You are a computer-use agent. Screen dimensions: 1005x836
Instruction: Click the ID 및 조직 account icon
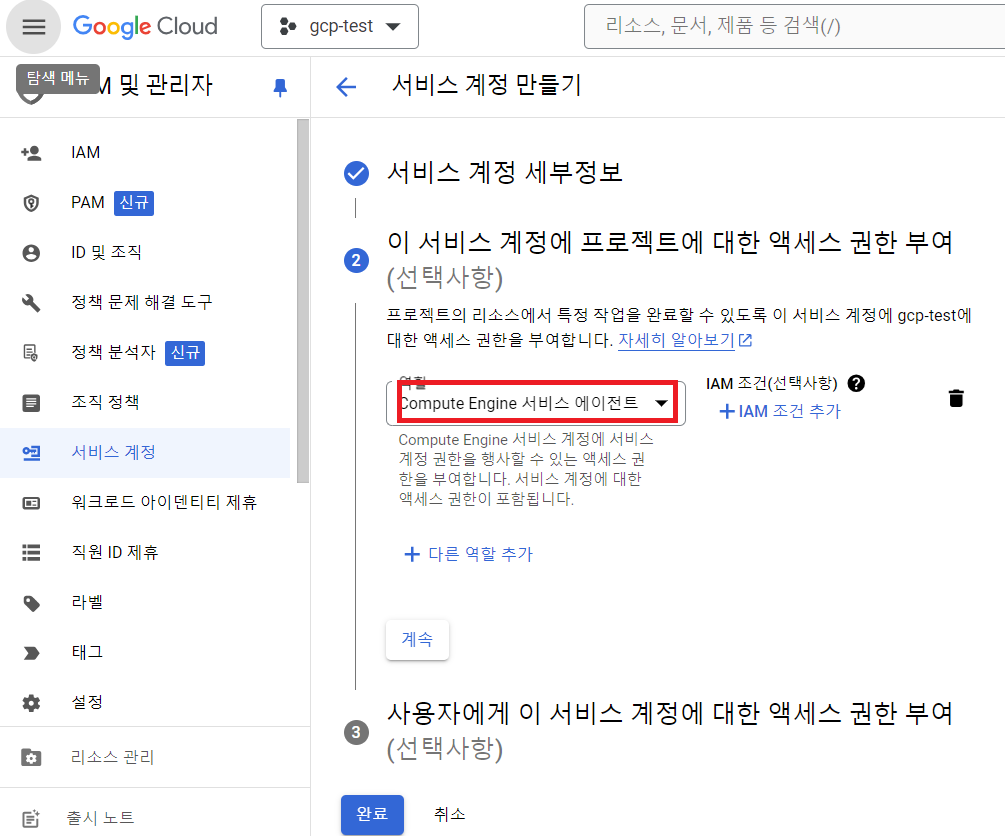click(31, 253)
